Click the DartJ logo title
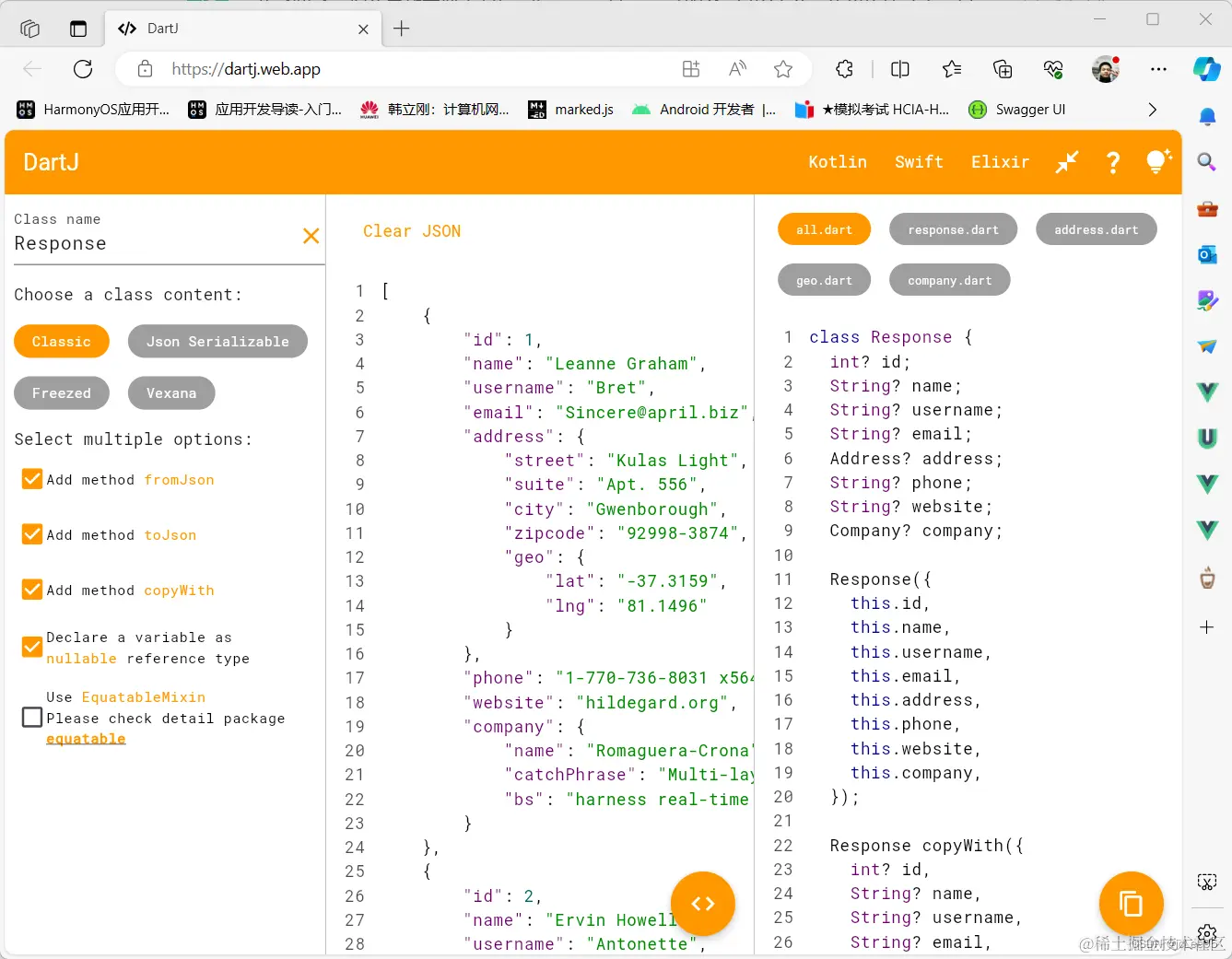1232x959 pixels. 51,162
